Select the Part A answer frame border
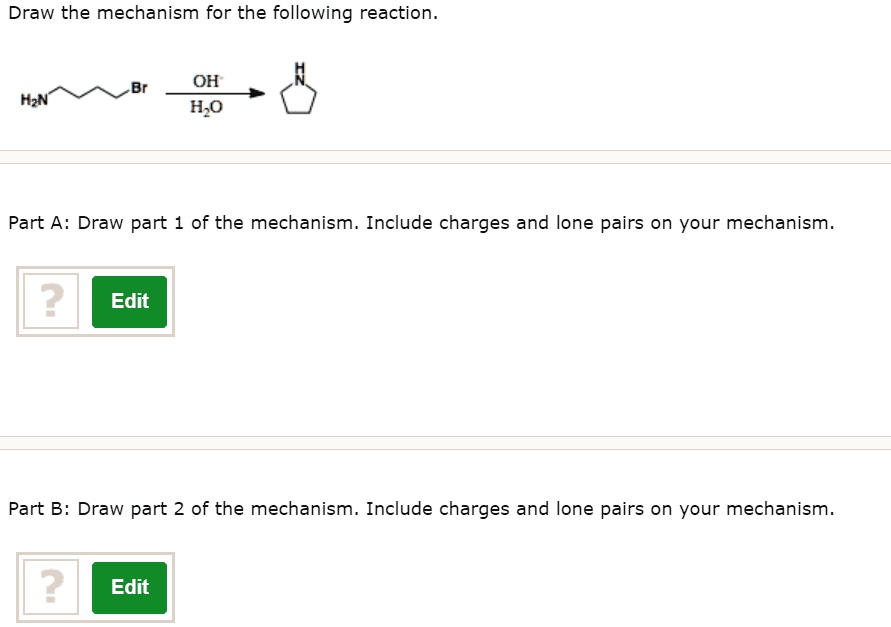Image resolution: width=891 pixels, height=627 pixels. (x=95, y=265)
